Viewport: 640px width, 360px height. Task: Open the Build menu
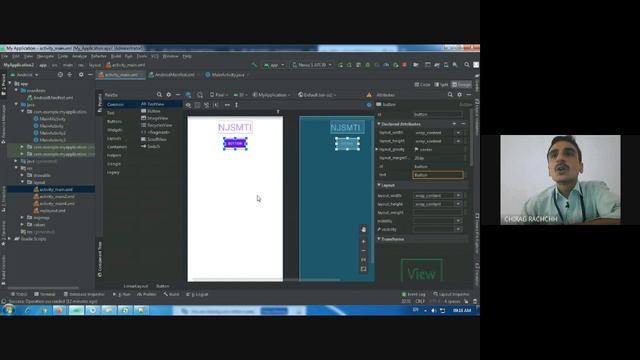(x=116, y=56)
